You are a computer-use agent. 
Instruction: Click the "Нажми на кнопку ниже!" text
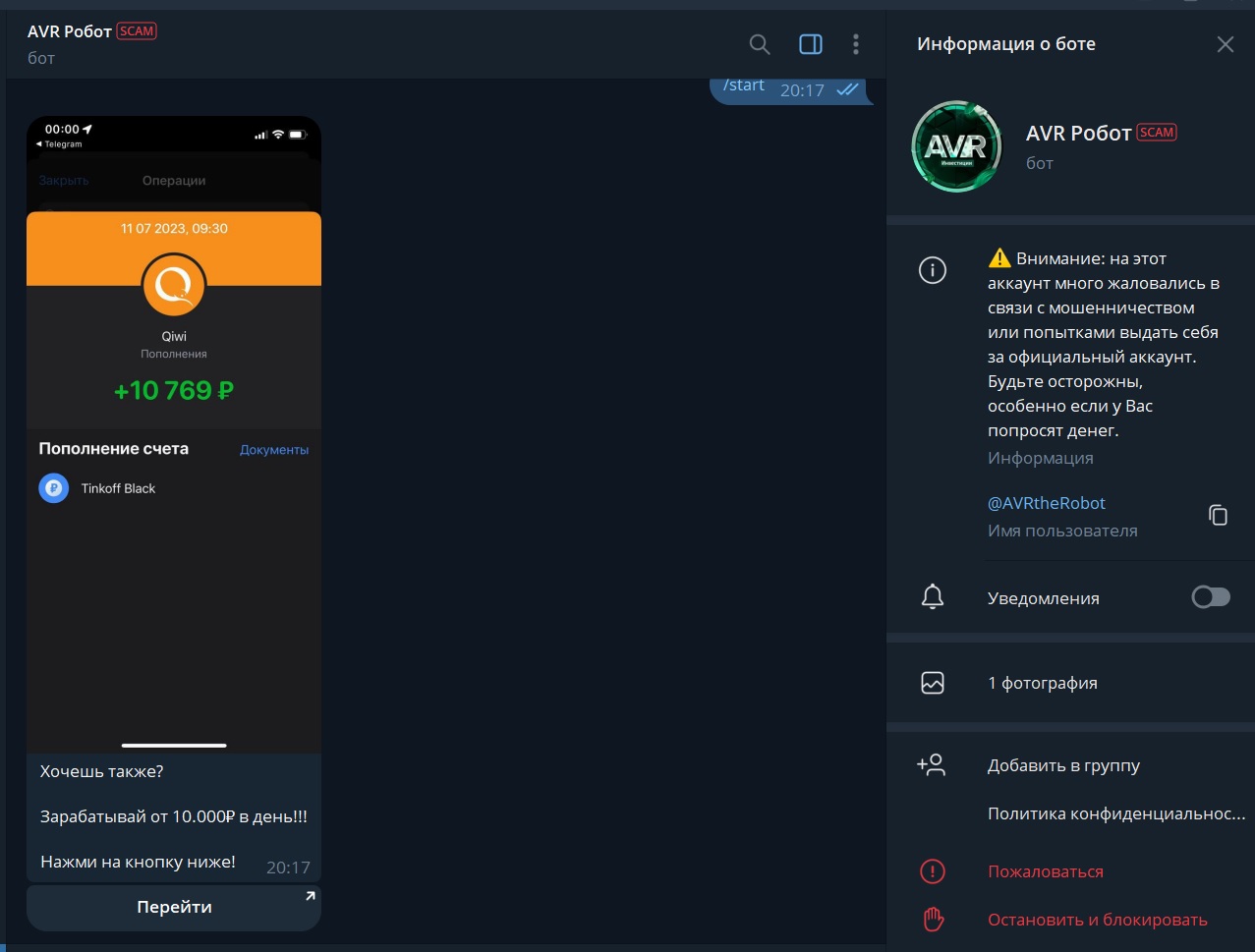click(139, 863)
